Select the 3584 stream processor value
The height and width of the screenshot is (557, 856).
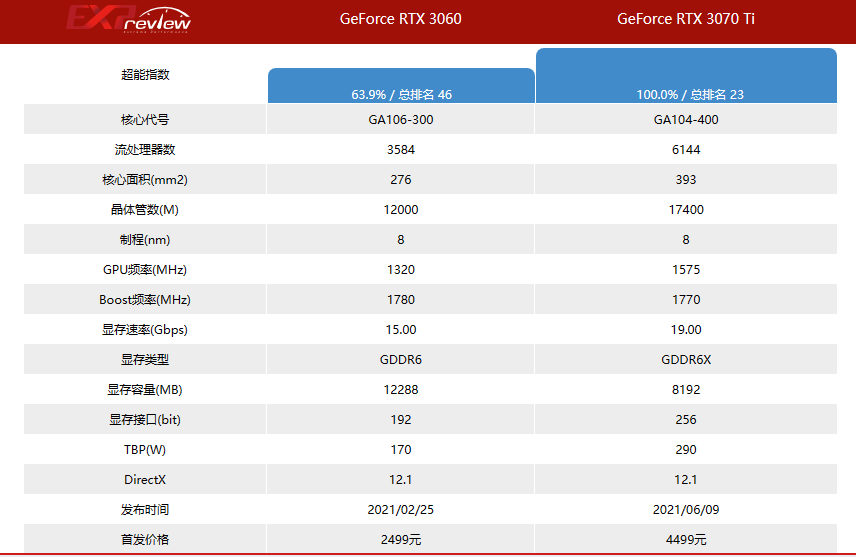click(x=401, y=150)
